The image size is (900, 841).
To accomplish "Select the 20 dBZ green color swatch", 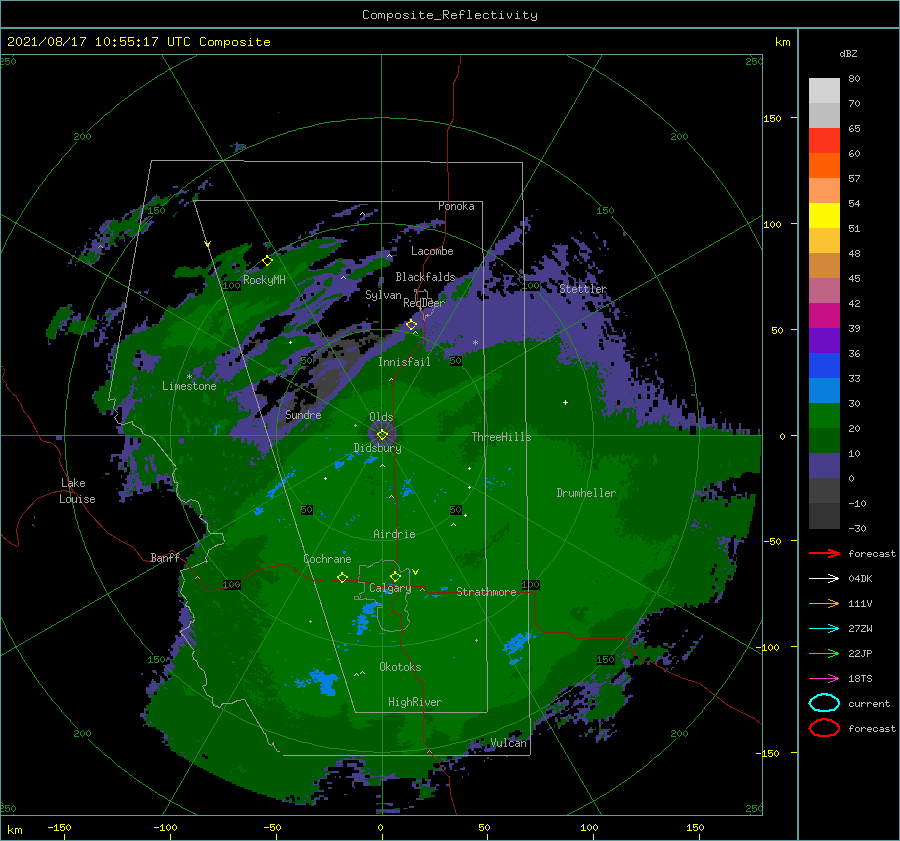I will coord(824,440).
